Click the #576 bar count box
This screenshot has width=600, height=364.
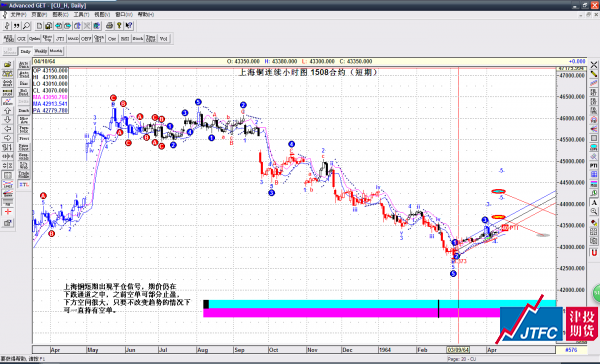pos(571,350)
